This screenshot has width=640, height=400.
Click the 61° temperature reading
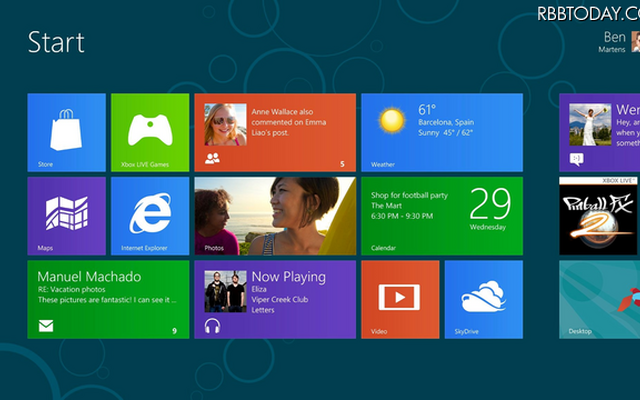click(x=427, y=110)
